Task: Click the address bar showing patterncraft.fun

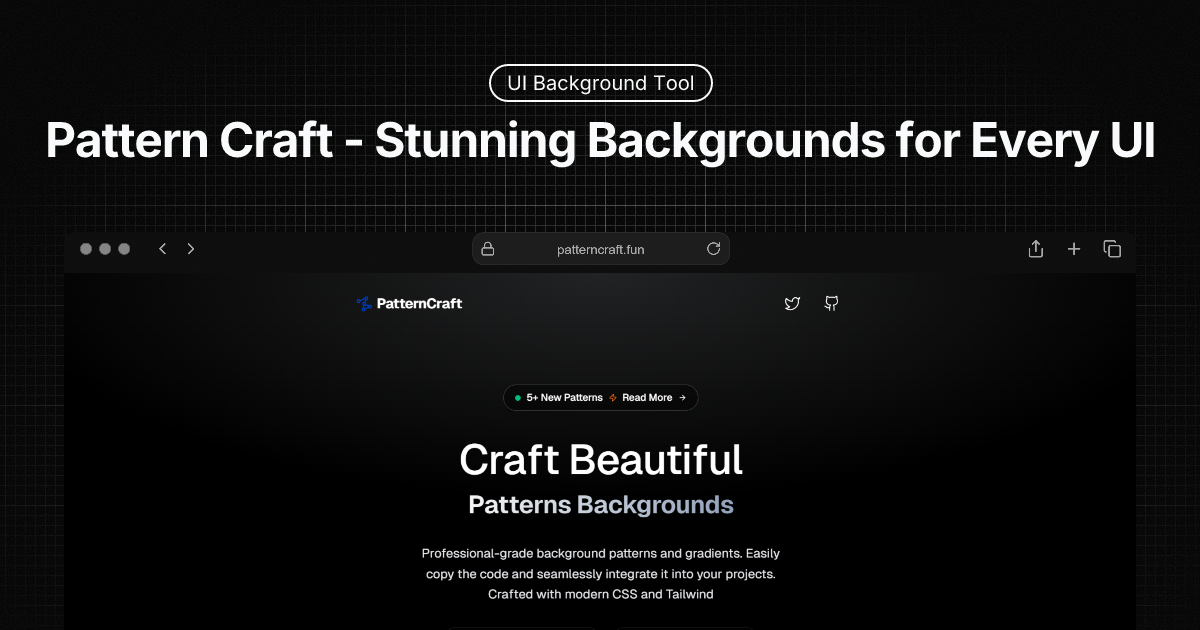Action: [600, 248]
